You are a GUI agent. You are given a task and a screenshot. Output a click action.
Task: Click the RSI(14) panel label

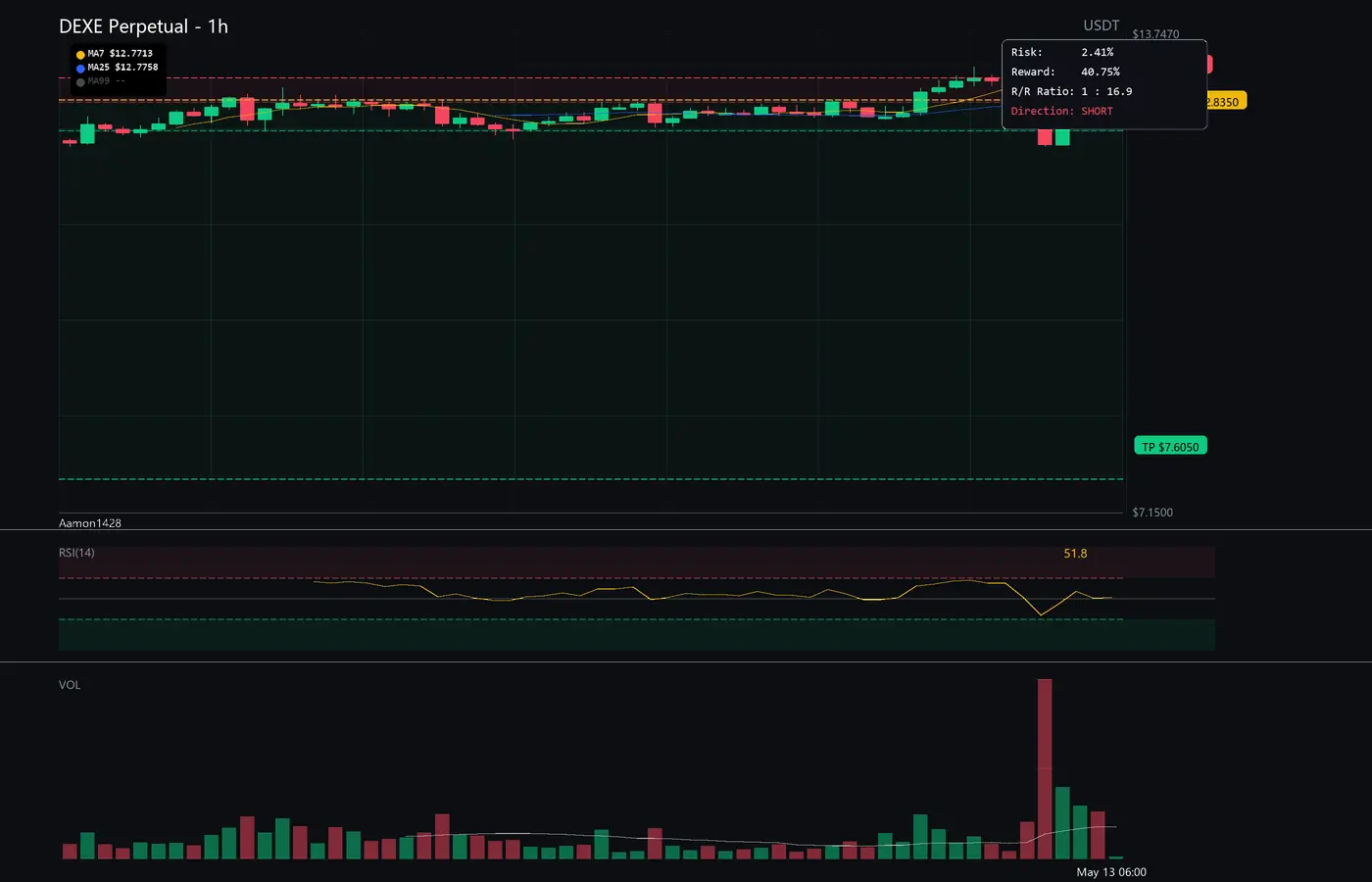(x=76, y=553)
